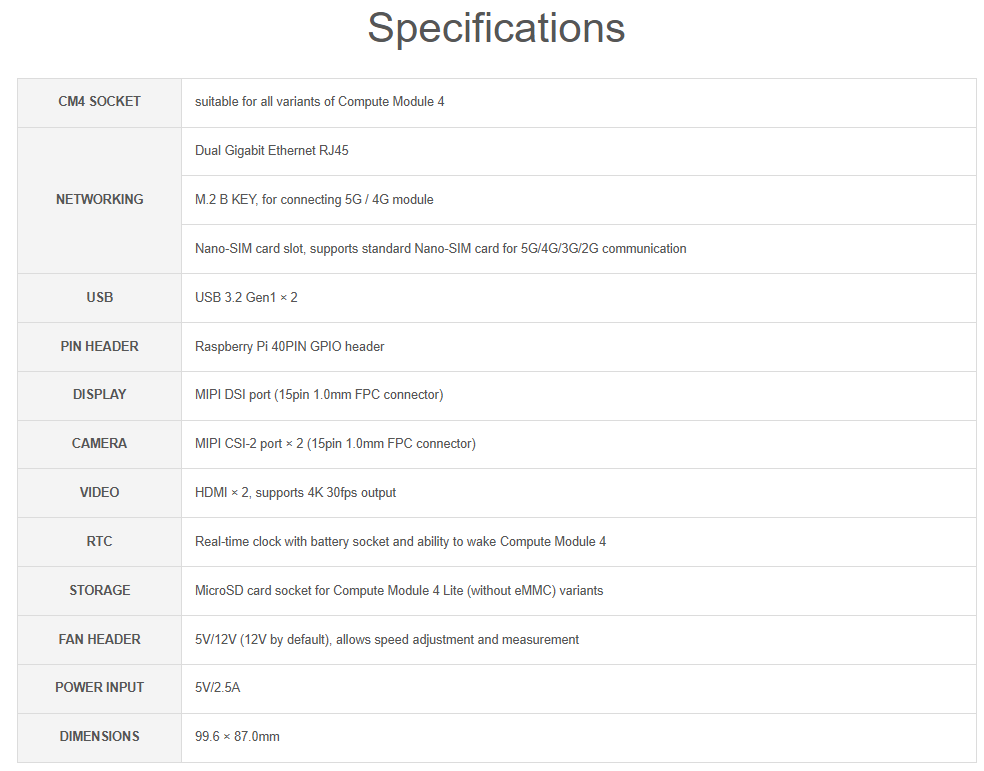This screenshot has height=771, width=984.
Task: Select the USB 3.2 Gen1 × 2 value
Action: (246, 297)
